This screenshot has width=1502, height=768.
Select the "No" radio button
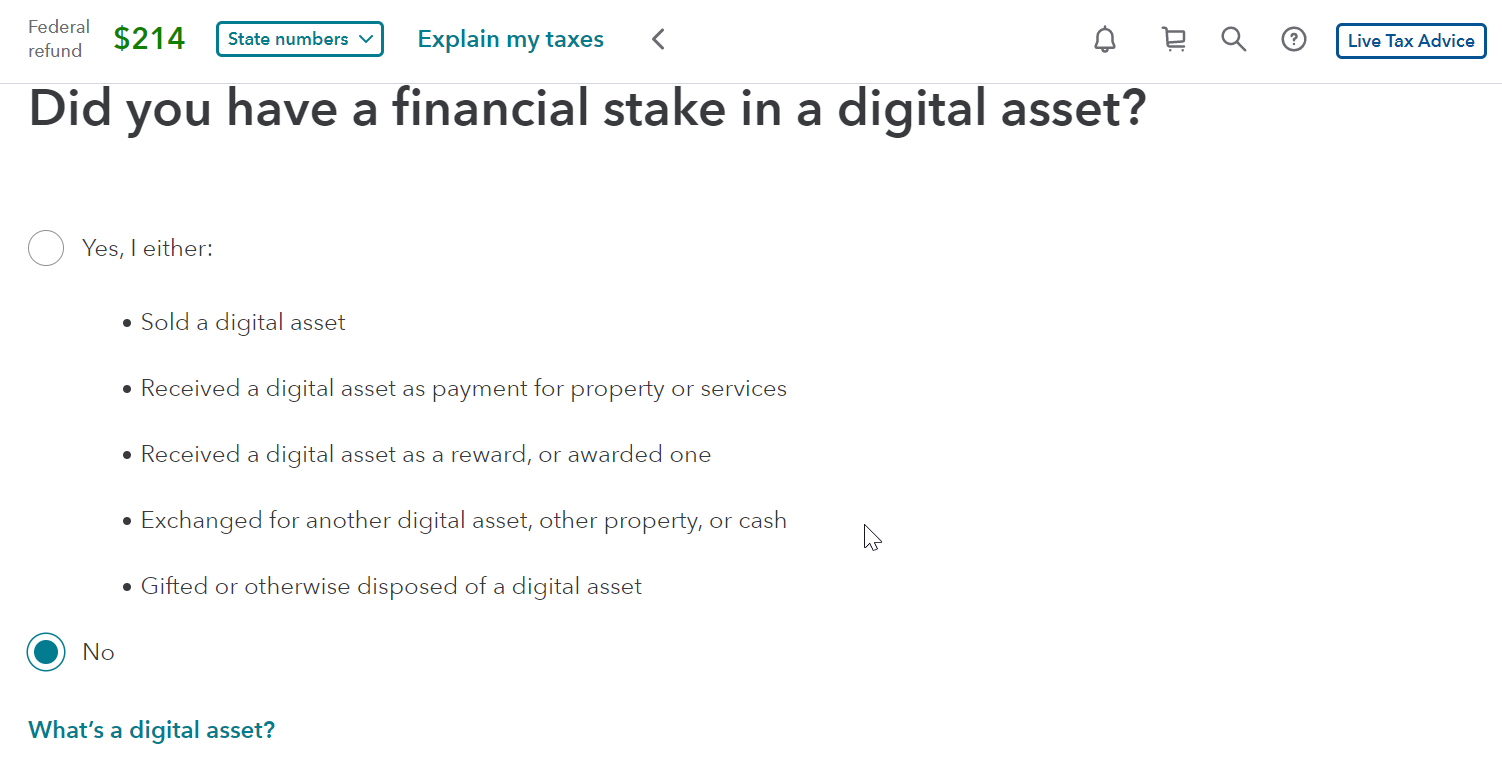click(46, 652)
